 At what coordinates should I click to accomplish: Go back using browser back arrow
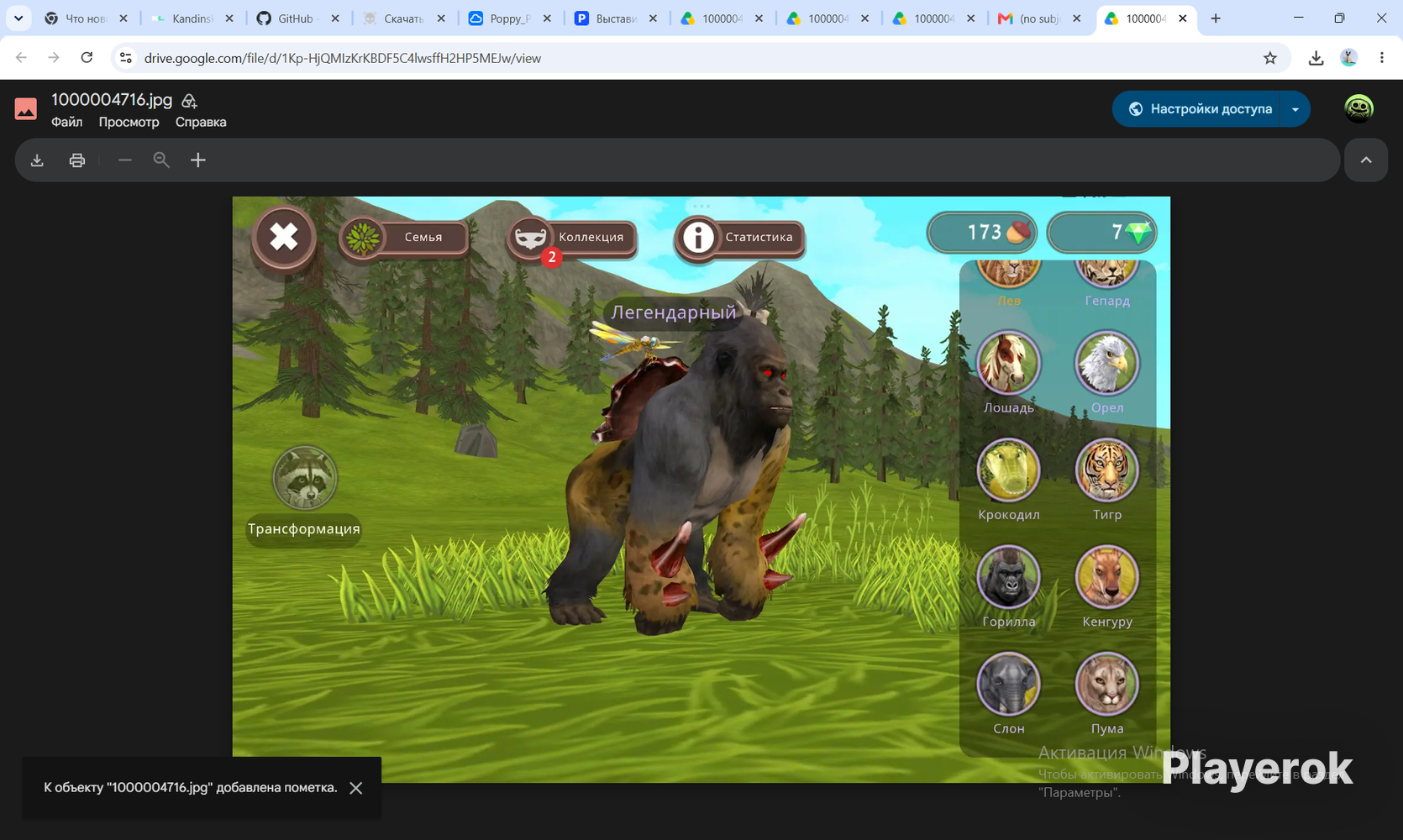pos(21,58)
